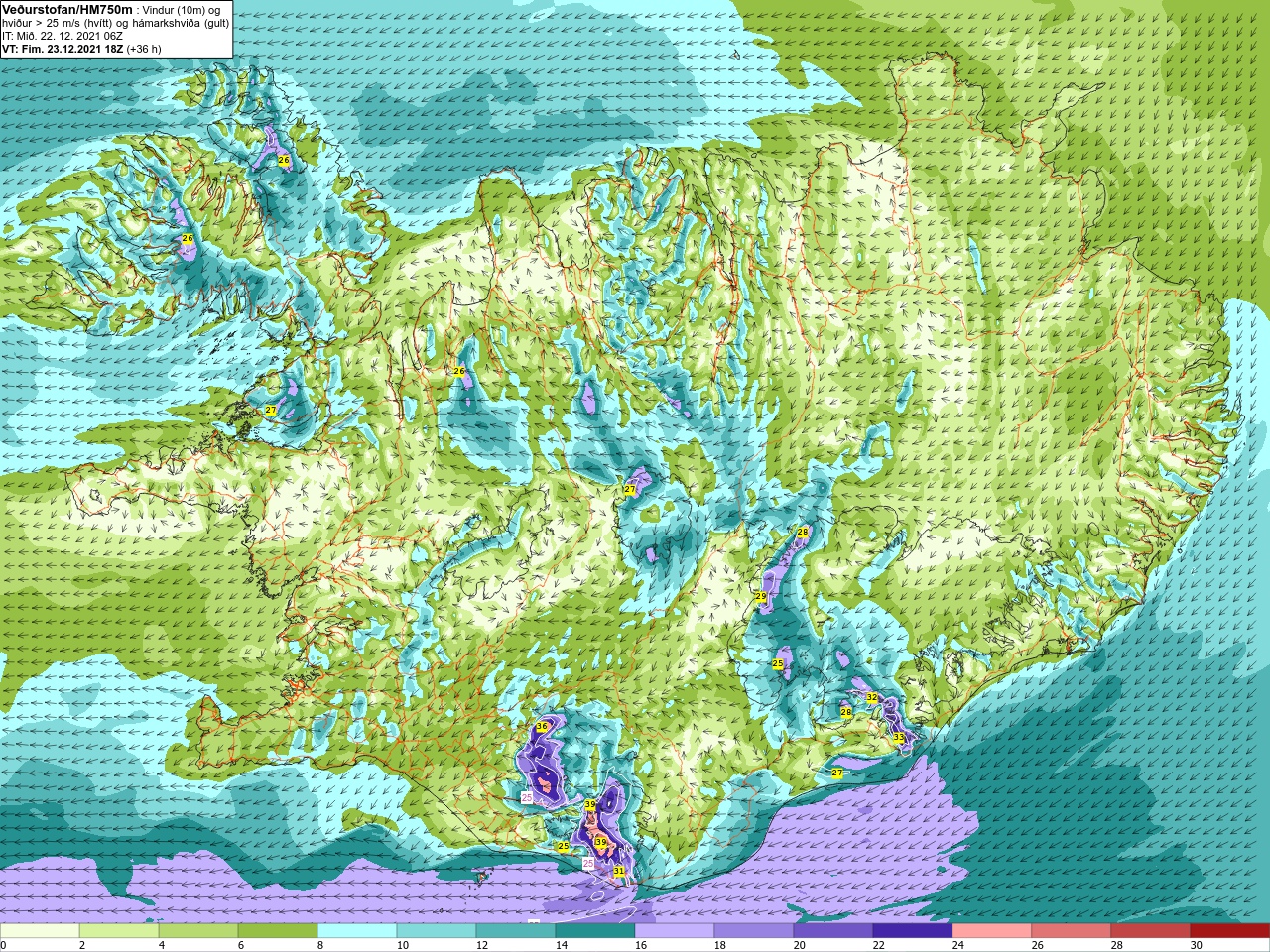Click the yellow '25' marker on the south coast
Viewport: 1270px width, 952px height.
[x=564, y=846]
